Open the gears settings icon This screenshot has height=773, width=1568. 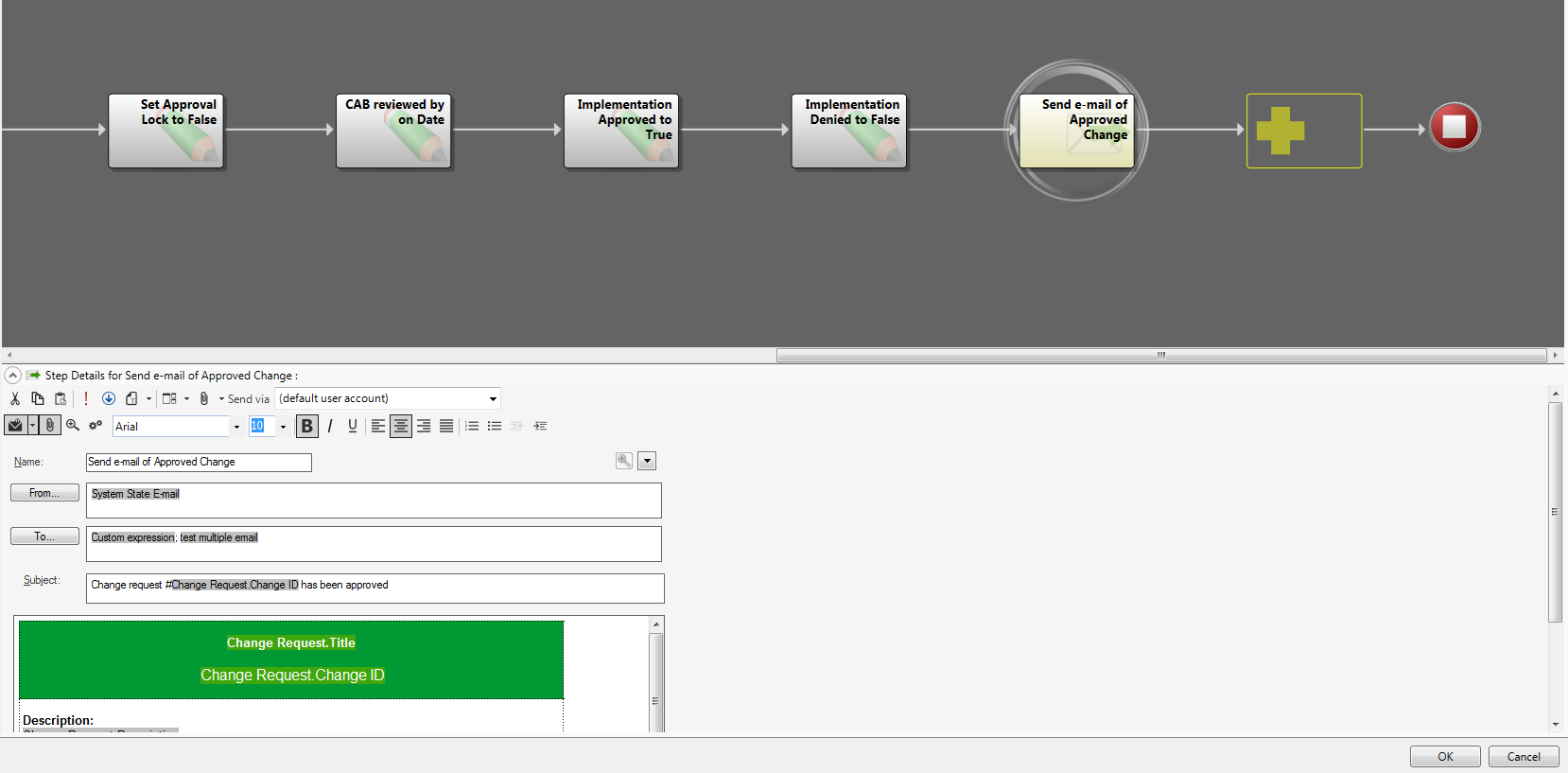click(x=96, y=426)
